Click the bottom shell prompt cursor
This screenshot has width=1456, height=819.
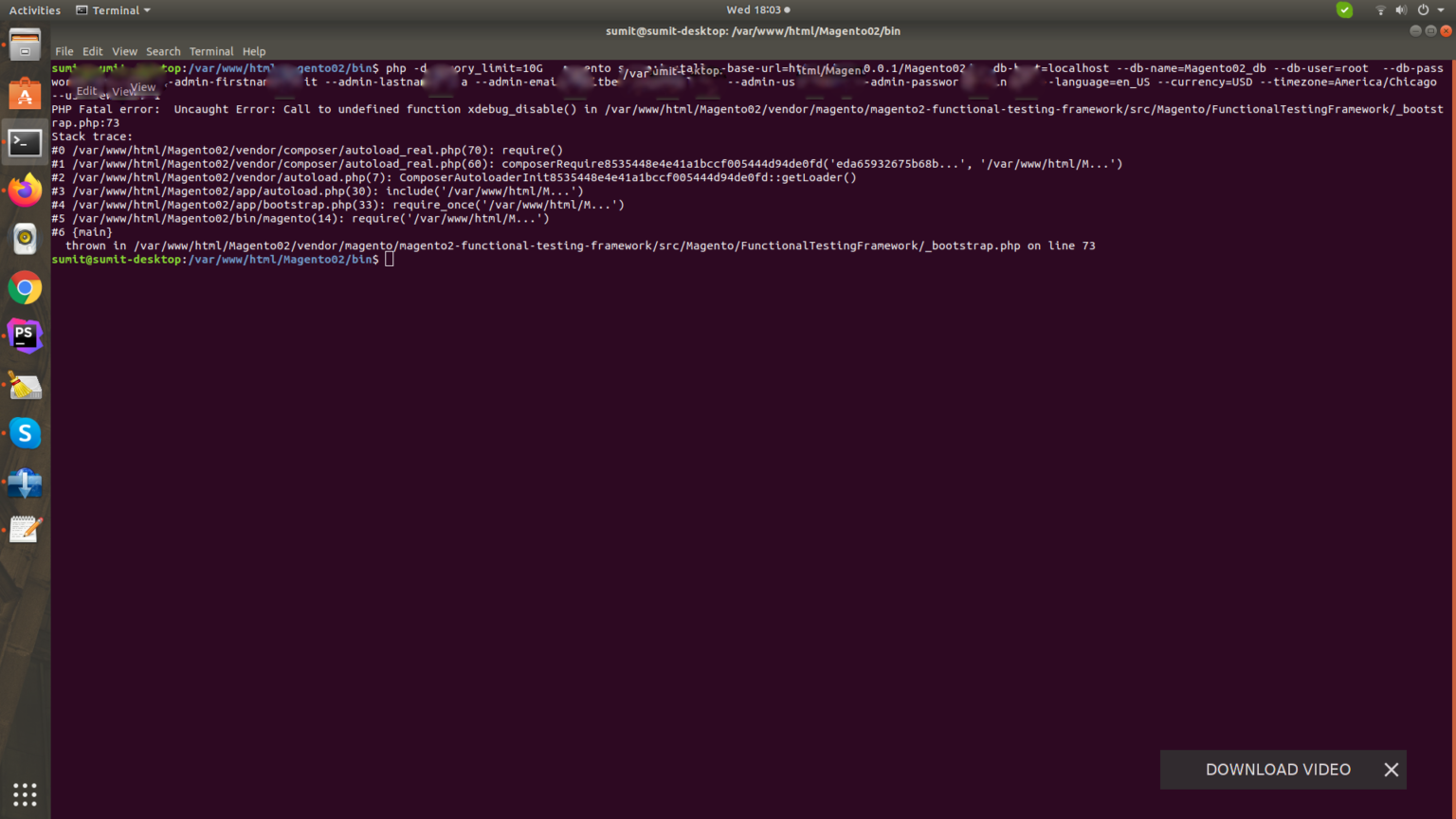tap(389, 260)
